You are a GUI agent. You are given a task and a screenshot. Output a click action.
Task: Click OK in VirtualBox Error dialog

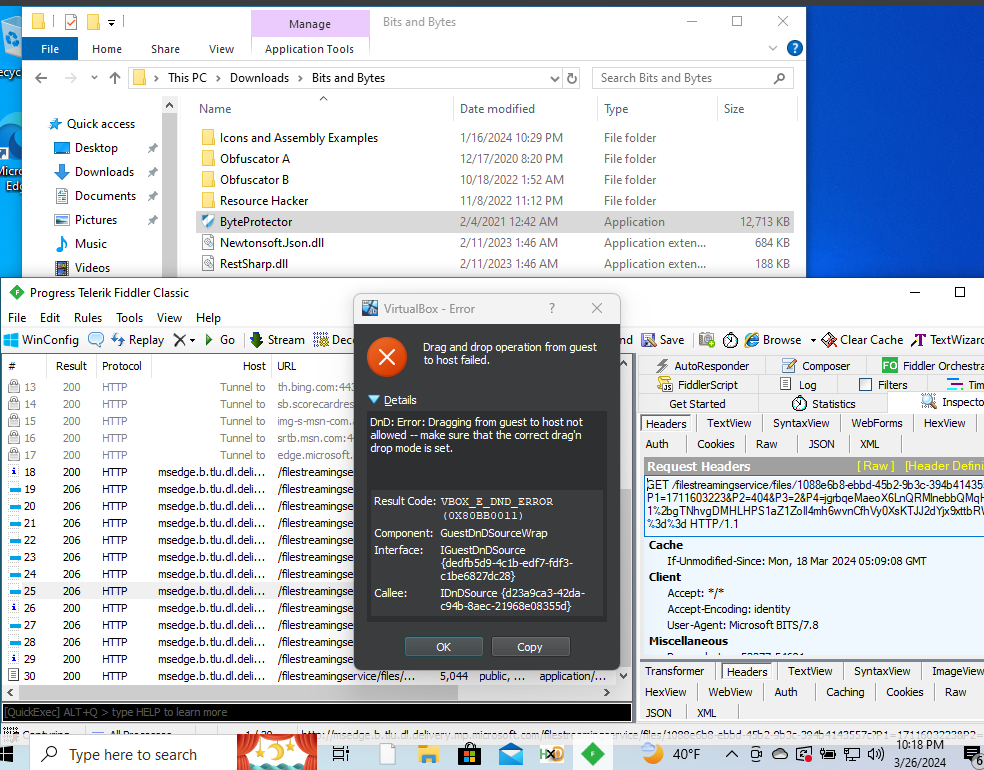(444, 647)
